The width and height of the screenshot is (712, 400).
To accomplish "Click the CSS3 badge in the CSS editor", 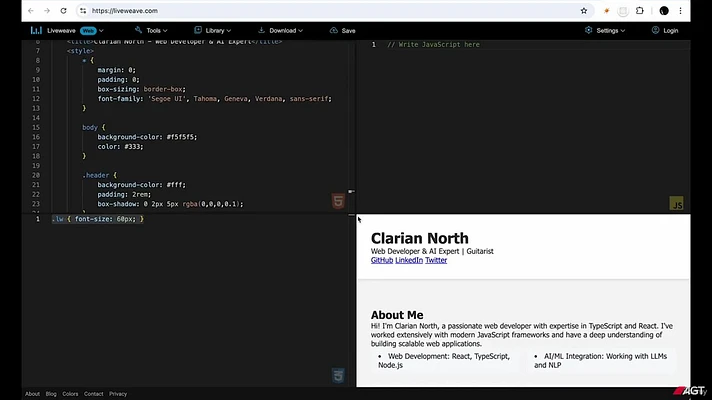I will 338,375.
